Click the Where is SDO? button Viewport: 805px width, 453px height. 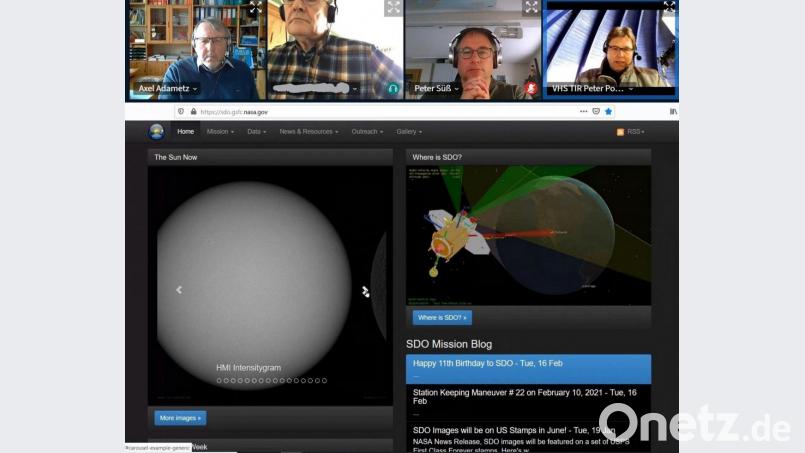pos(442,317)
